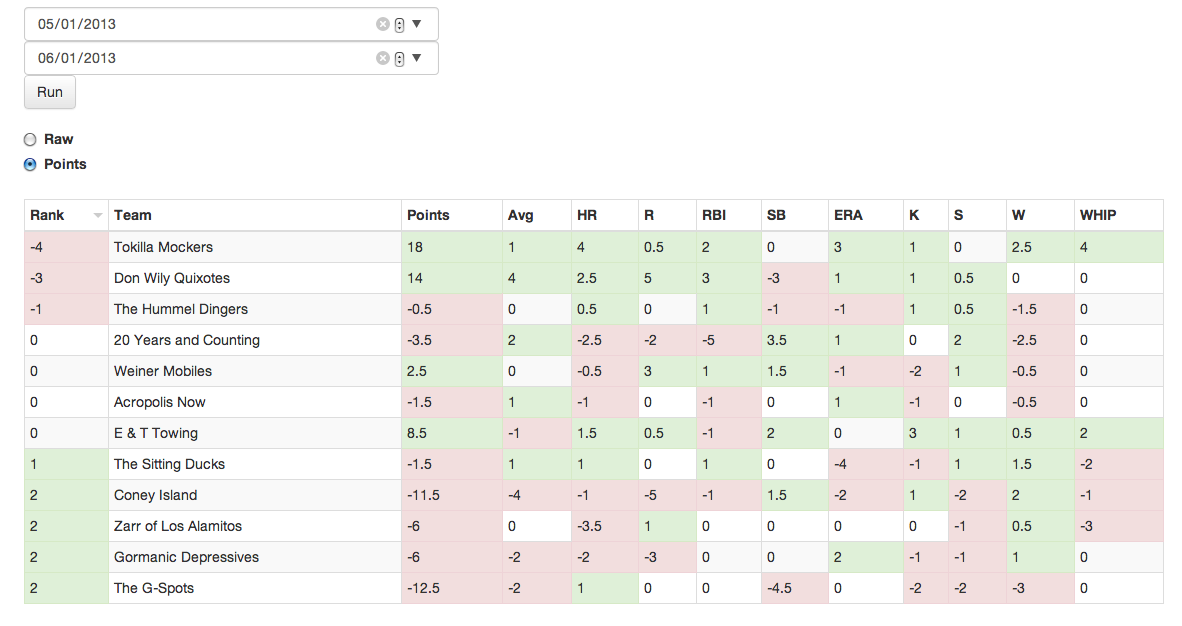This screenshot has width=1182, height=626.
Task: Select the Coney Island team name cell
Action: coord(155,495)
